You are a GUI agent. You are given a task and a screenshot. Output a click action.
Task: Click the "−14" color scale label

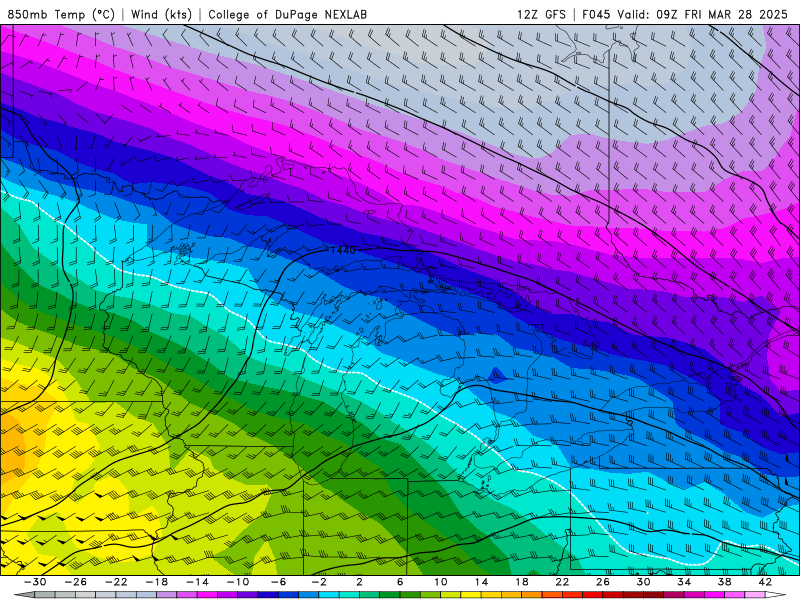coord(197,582)
